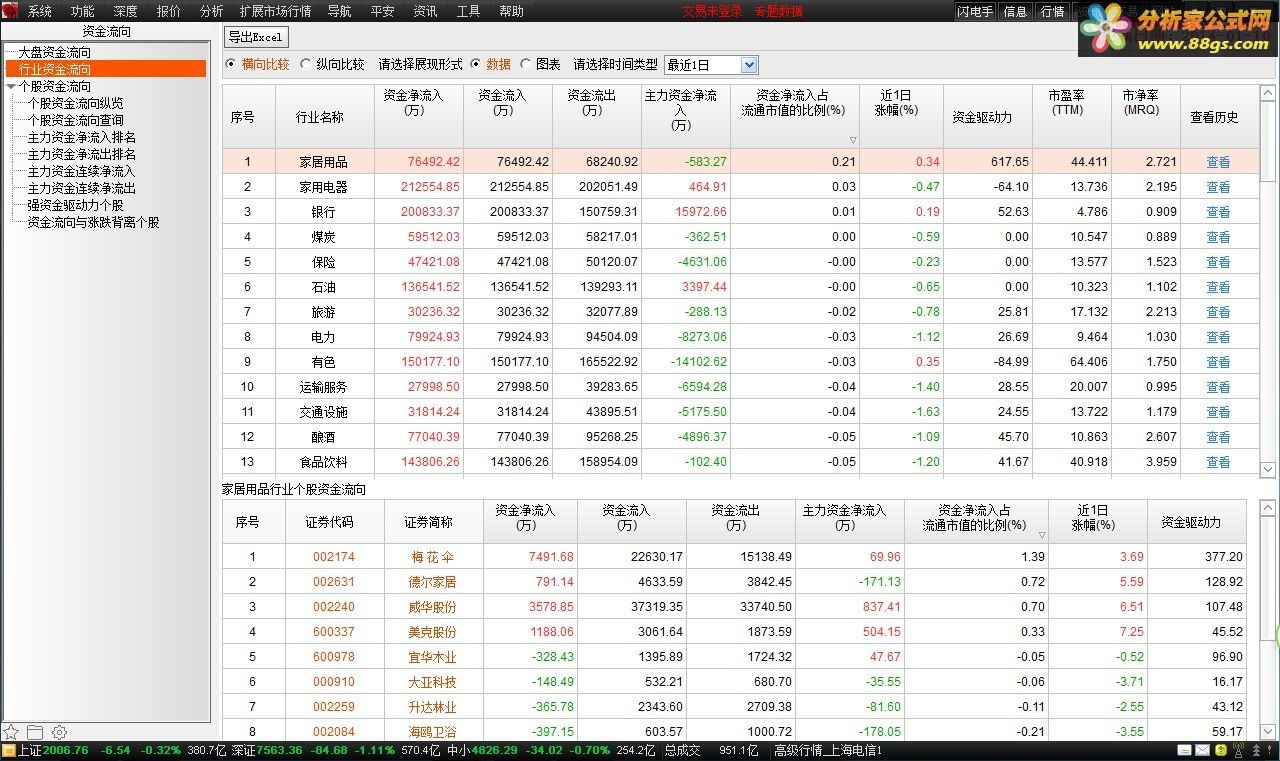
Task: Click 交易未登录 in title bar
Action: pos(713,12)
